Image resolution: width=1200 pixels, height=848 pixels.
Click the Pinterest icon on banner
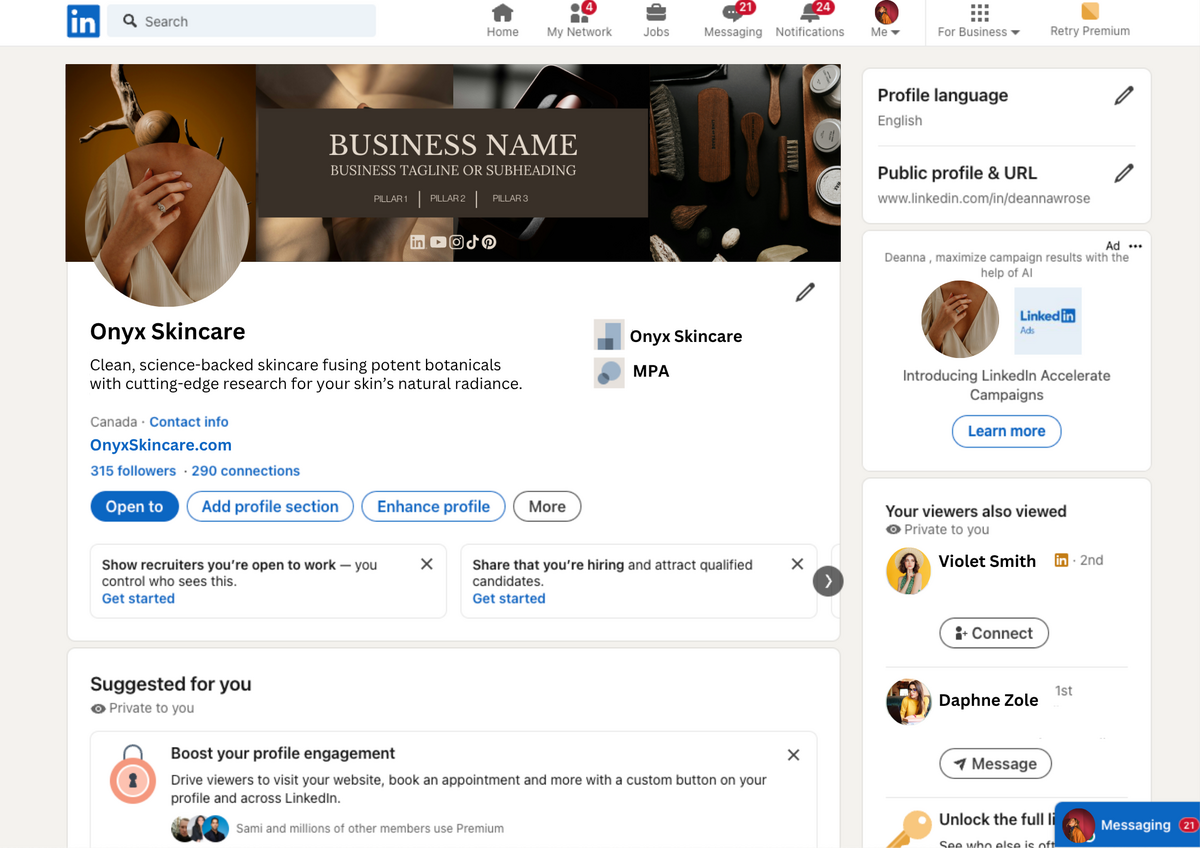tap(489, 242)
